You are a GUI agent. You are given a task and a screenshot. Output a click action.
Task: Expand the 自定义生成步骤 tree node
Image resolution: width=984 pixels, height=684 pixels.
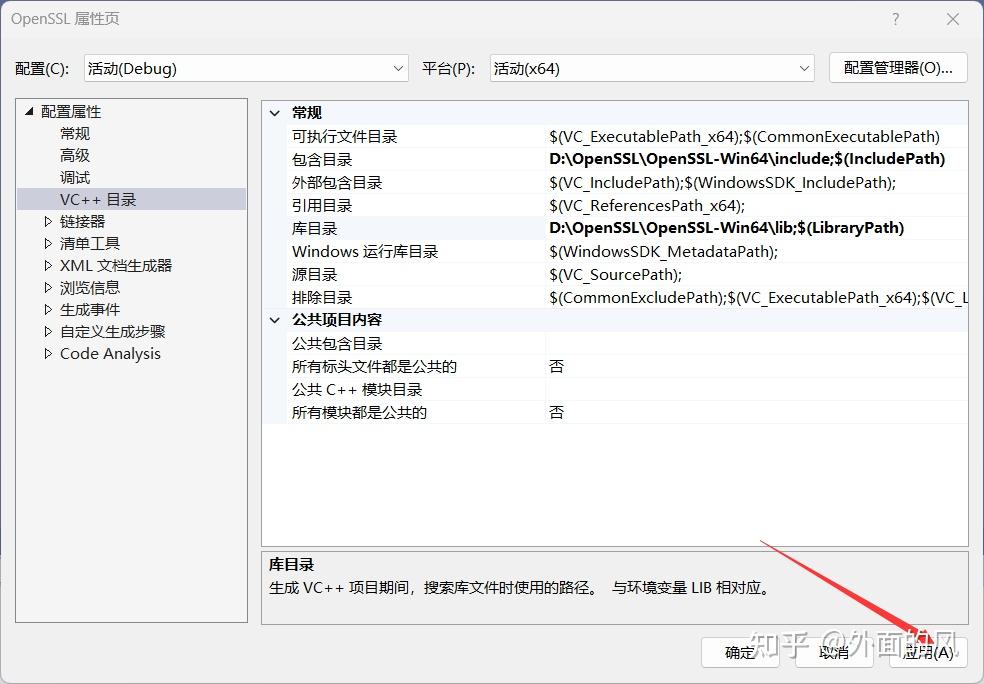[48, 331]
